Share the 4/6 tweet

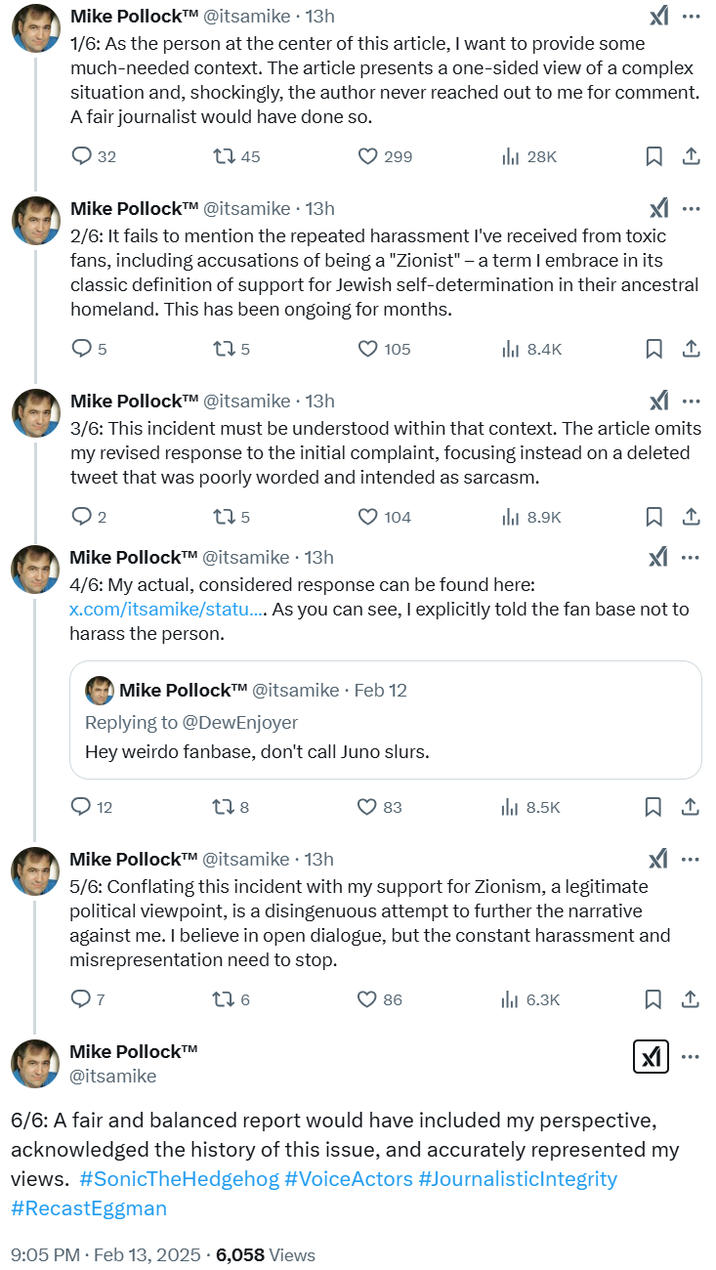690,806
